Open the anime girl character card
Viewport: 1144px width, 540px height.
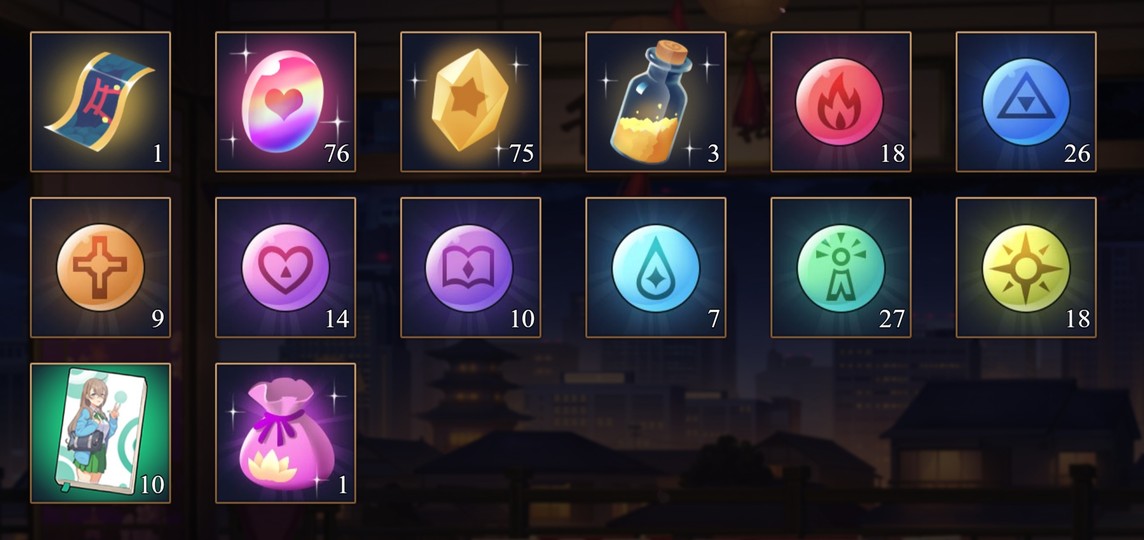tap(100, 433)
